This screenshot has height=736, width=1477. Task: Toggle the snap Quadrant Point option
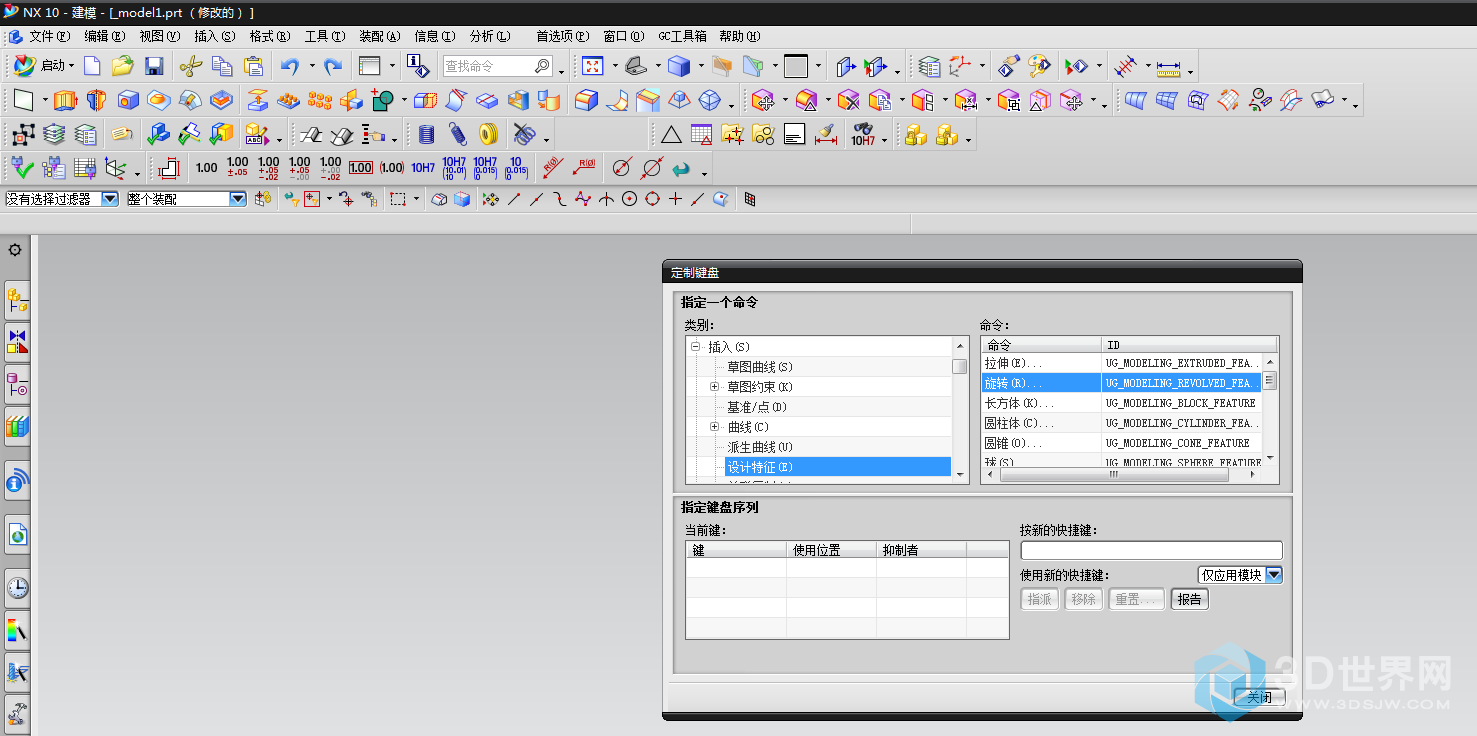(653, 199)
